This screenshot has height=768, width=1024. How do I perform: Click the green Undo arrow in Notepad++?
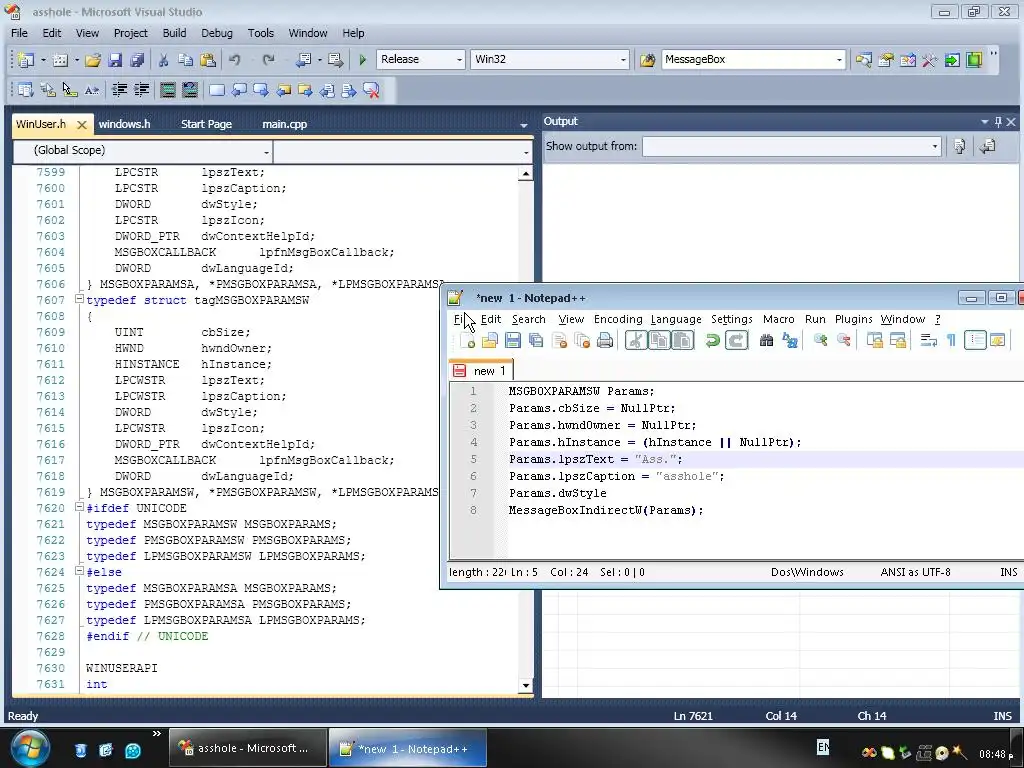point(712,340)
